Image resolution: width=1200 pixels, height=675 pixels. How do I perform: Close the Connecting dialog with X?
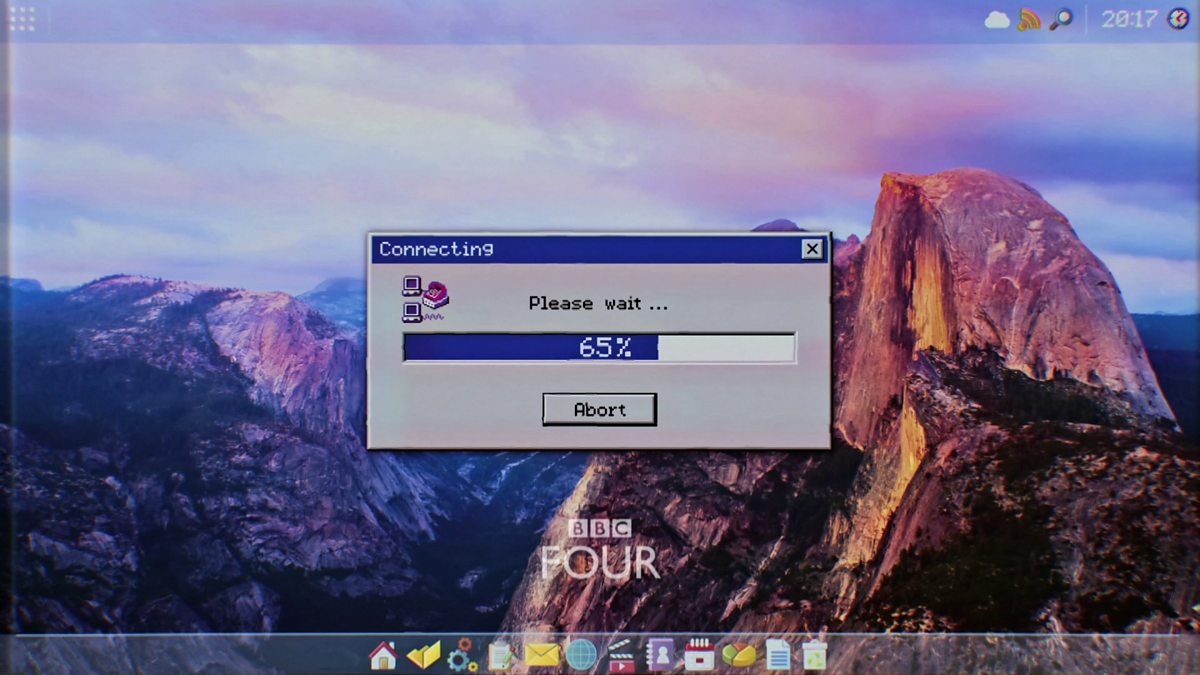tap(812, 249)
